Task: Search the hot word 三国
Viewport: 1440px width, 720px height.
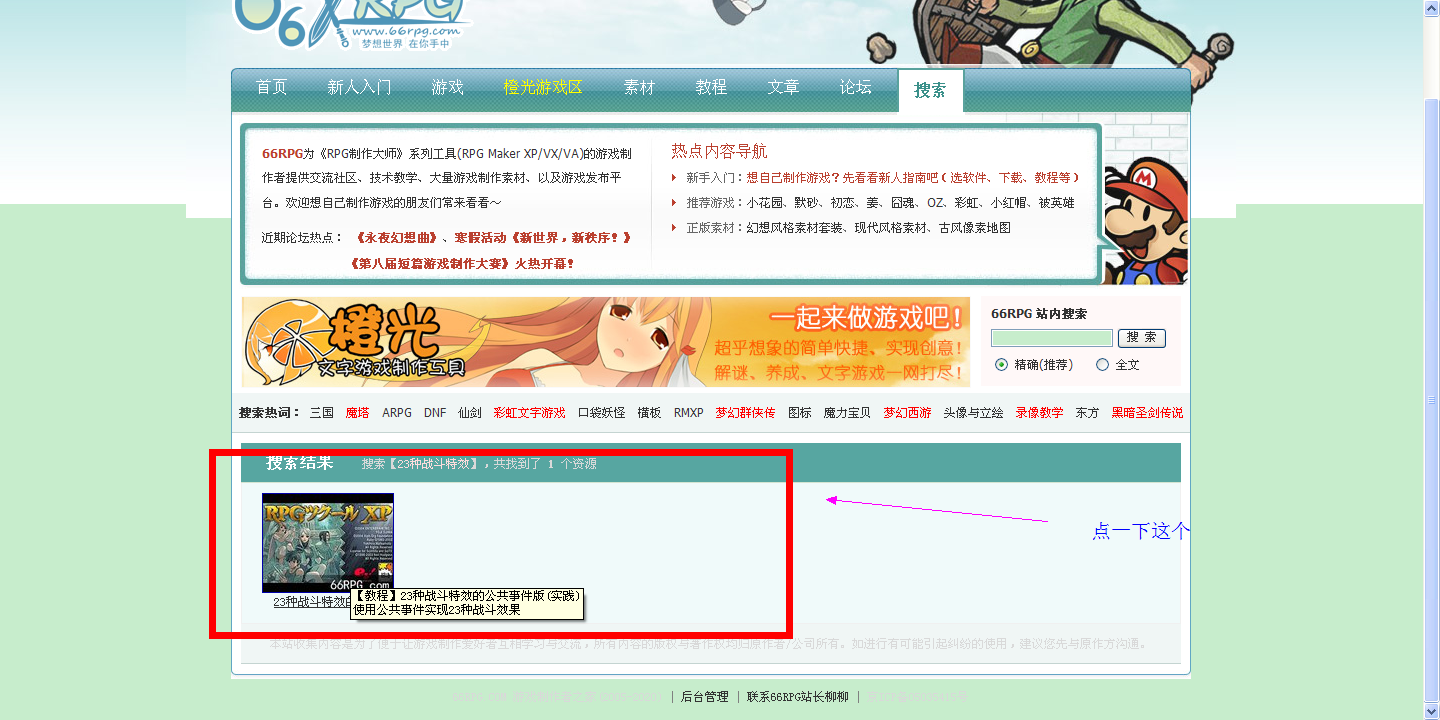Action: 322,412
